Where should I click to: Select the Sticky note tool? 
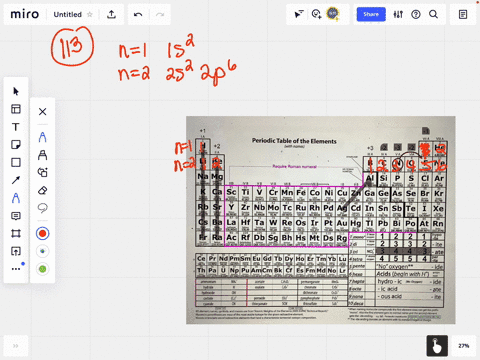pyautogui.click(x=16, y=145)
